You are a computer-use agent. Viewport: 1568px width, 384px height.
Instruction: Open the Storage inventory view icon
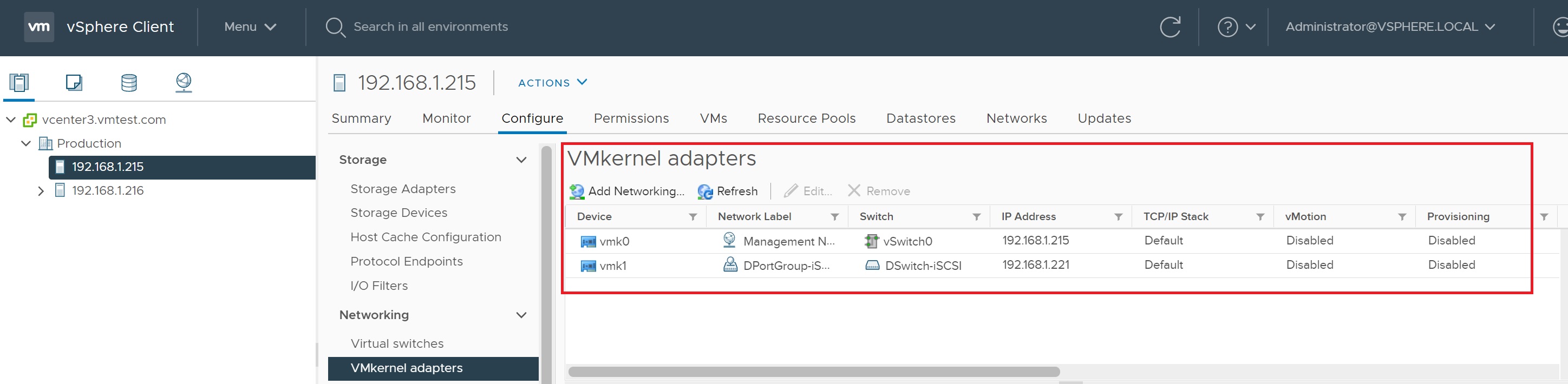[x=128, y=82]
